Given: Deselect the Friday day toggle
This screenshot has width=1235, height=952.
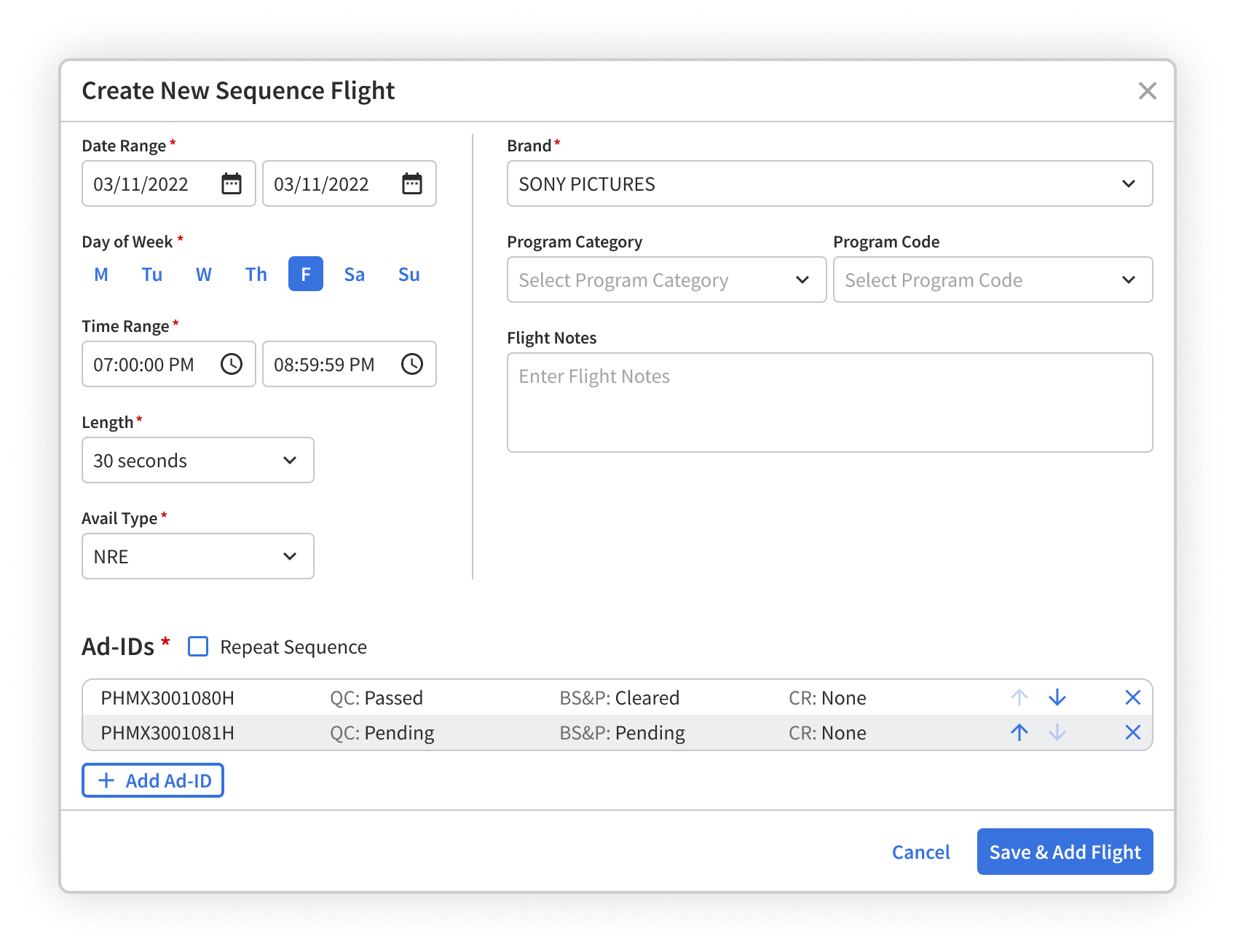Looking at the screenshot, I should (x=305, y=274).
